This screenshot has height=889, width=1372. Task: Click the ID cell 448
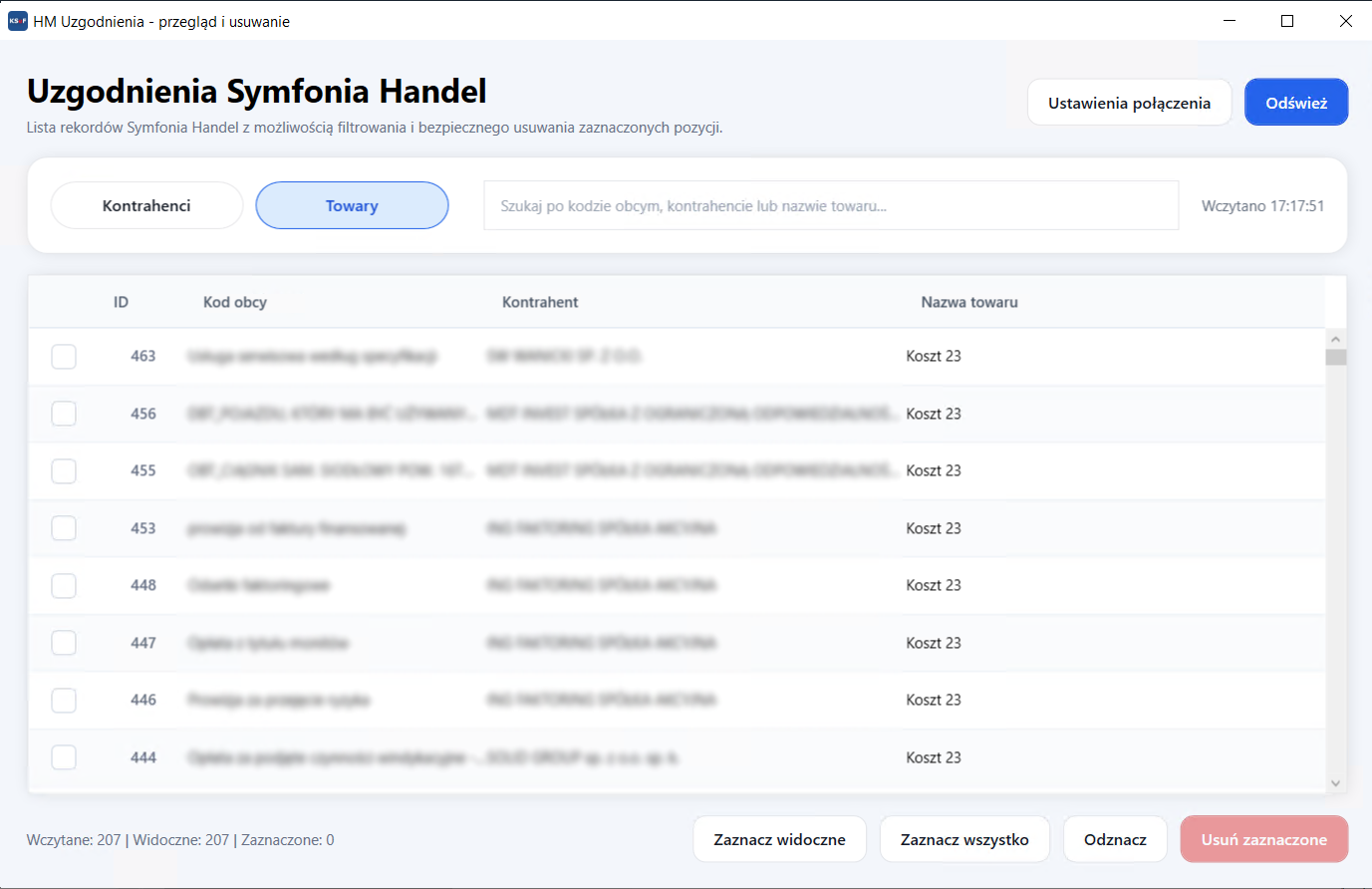[x=143, y=585]
